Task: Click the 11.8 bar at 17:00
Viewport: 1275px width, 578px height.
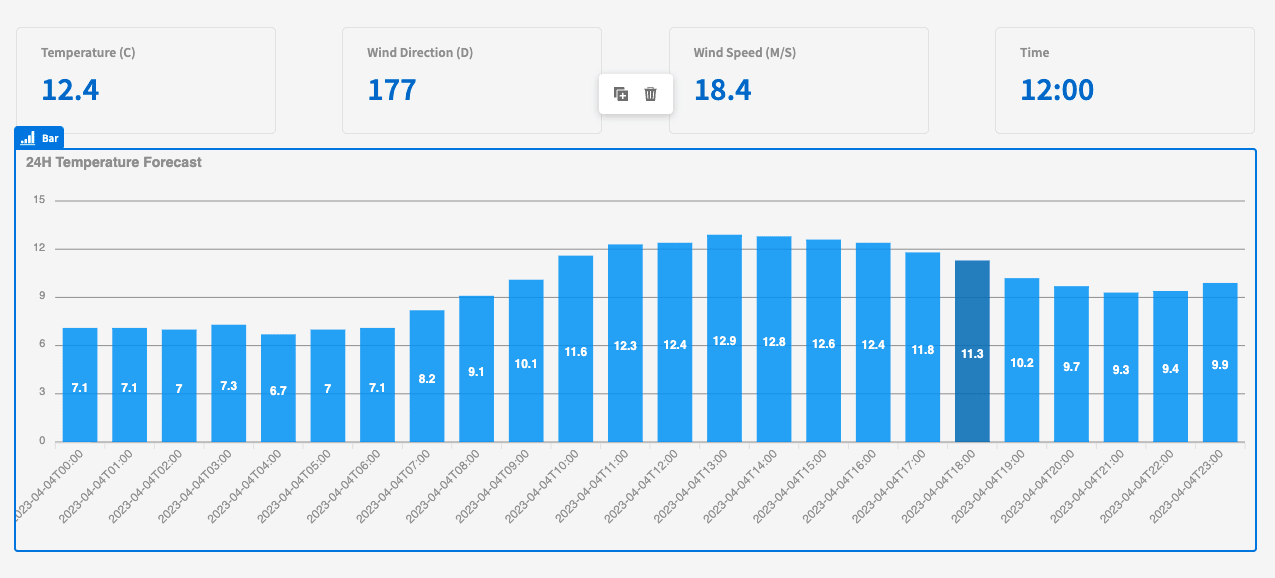Action: click(922, 347)
